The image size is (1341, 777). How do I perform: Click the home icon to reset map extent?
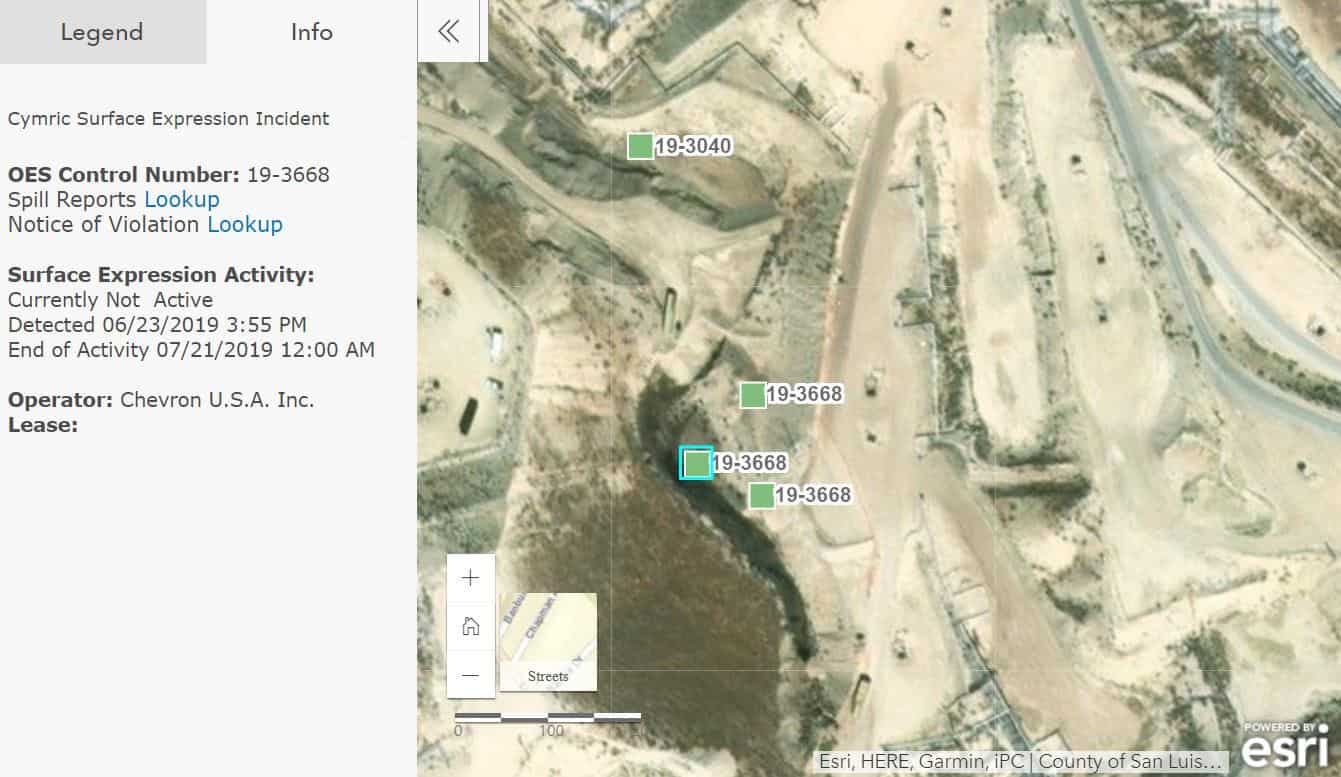[x=470, y=627]
